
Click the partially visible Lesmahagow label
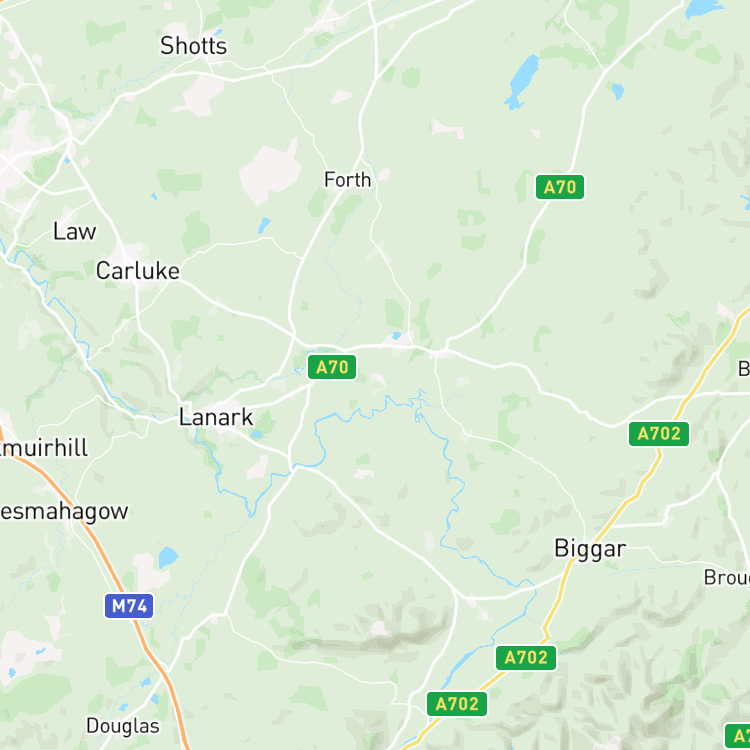point(64,512)
